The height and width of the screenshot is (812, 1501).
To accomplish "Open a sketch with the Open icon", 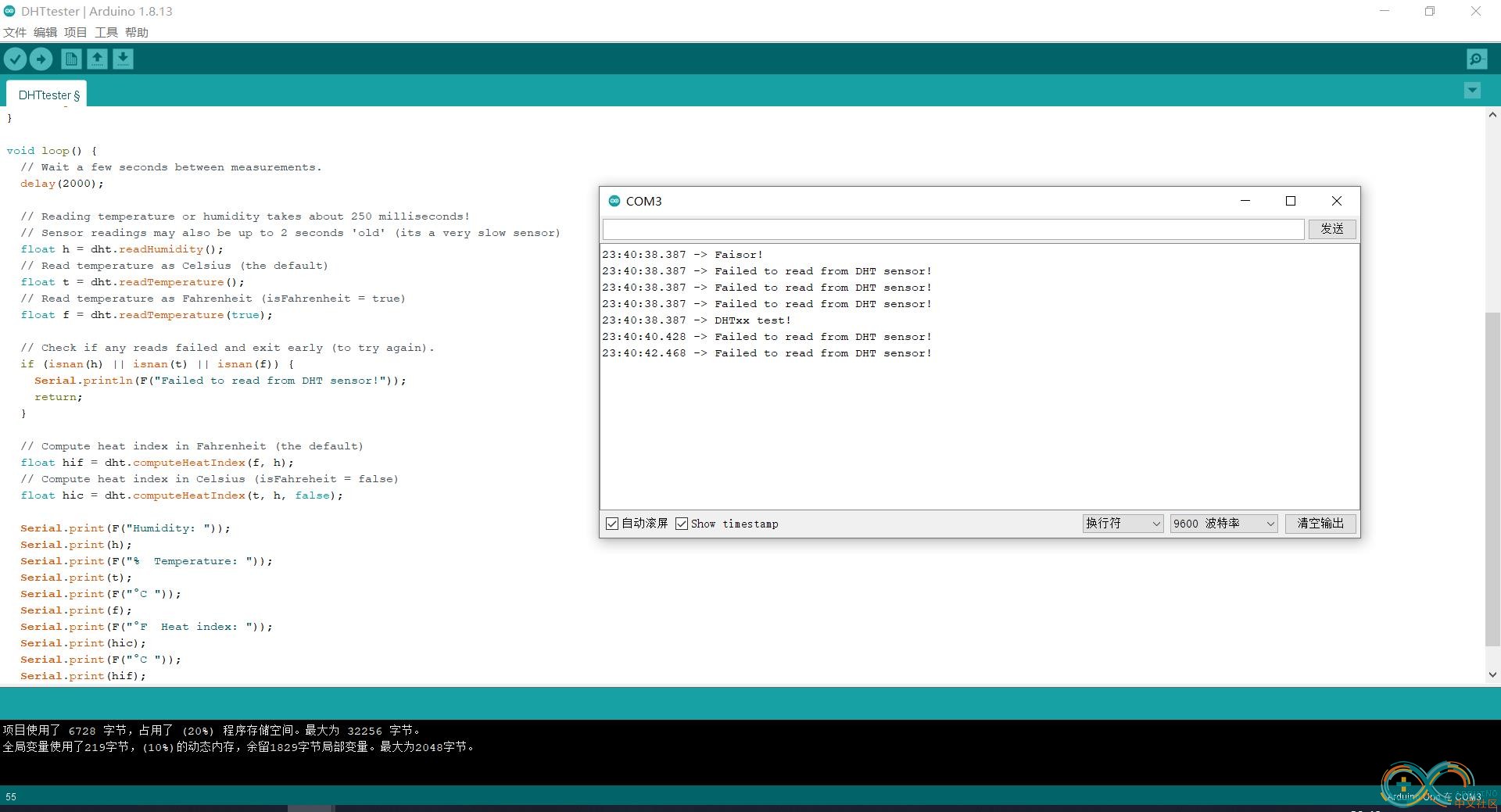I will (x=97, y=59).
